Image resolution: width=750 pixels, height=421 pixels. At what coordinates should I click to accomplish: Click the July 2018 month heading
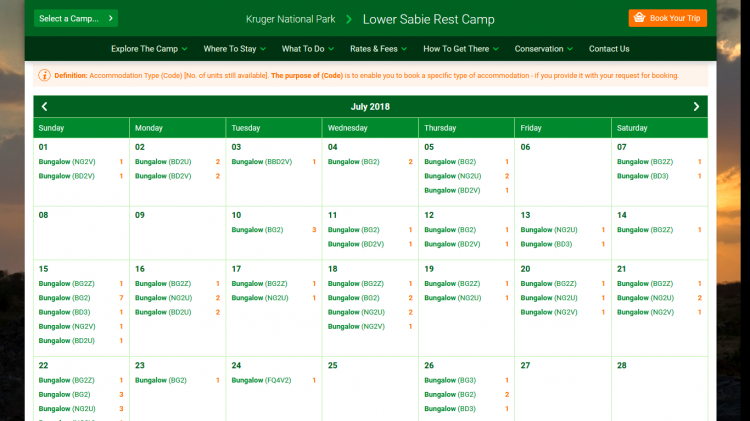pyautogui.click(x=370, y=107)
